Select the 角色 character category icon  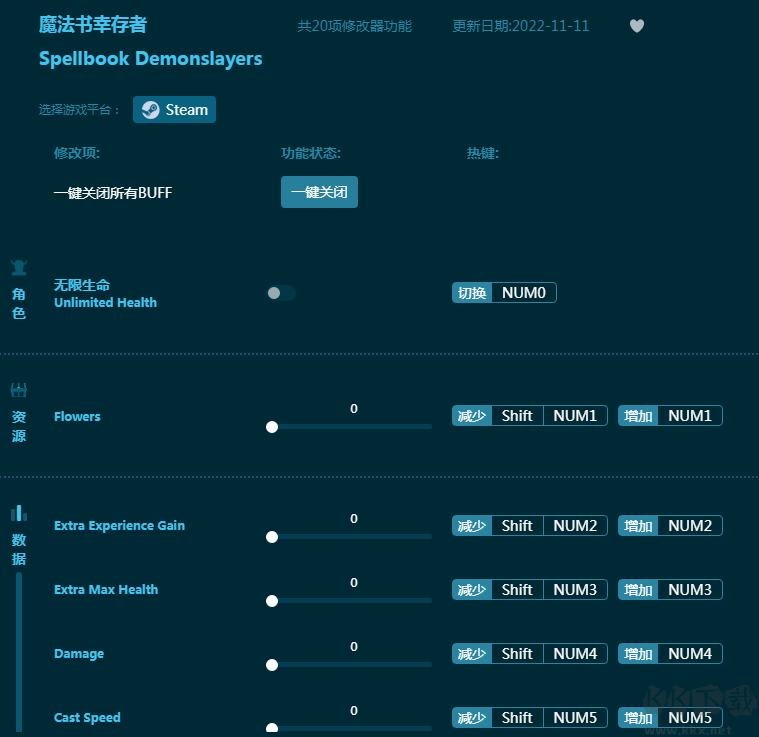point(19,268)
